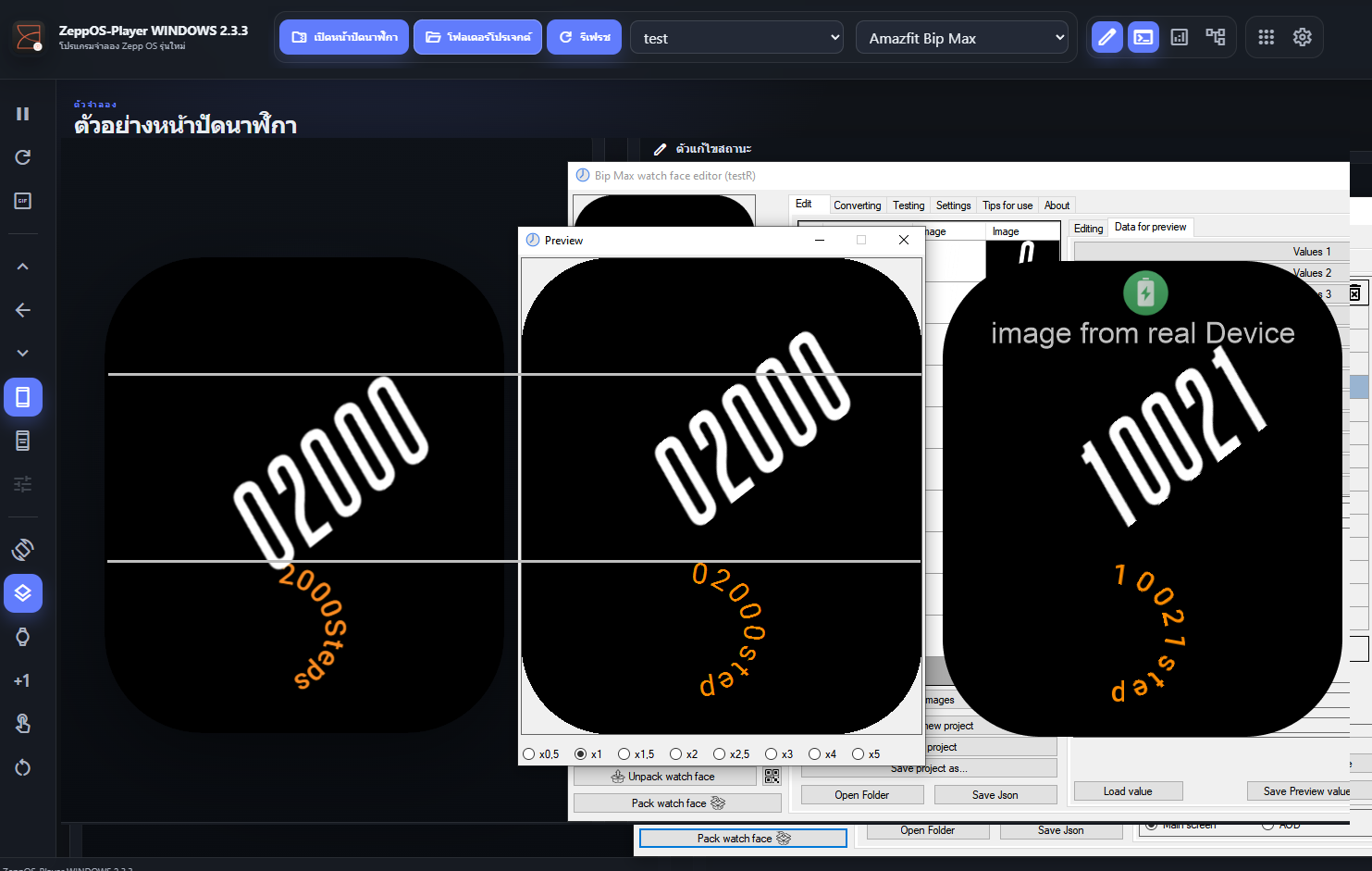
Task: Select the Image tab in editor
Action: pyautogui.click(x=1006, y=231)
